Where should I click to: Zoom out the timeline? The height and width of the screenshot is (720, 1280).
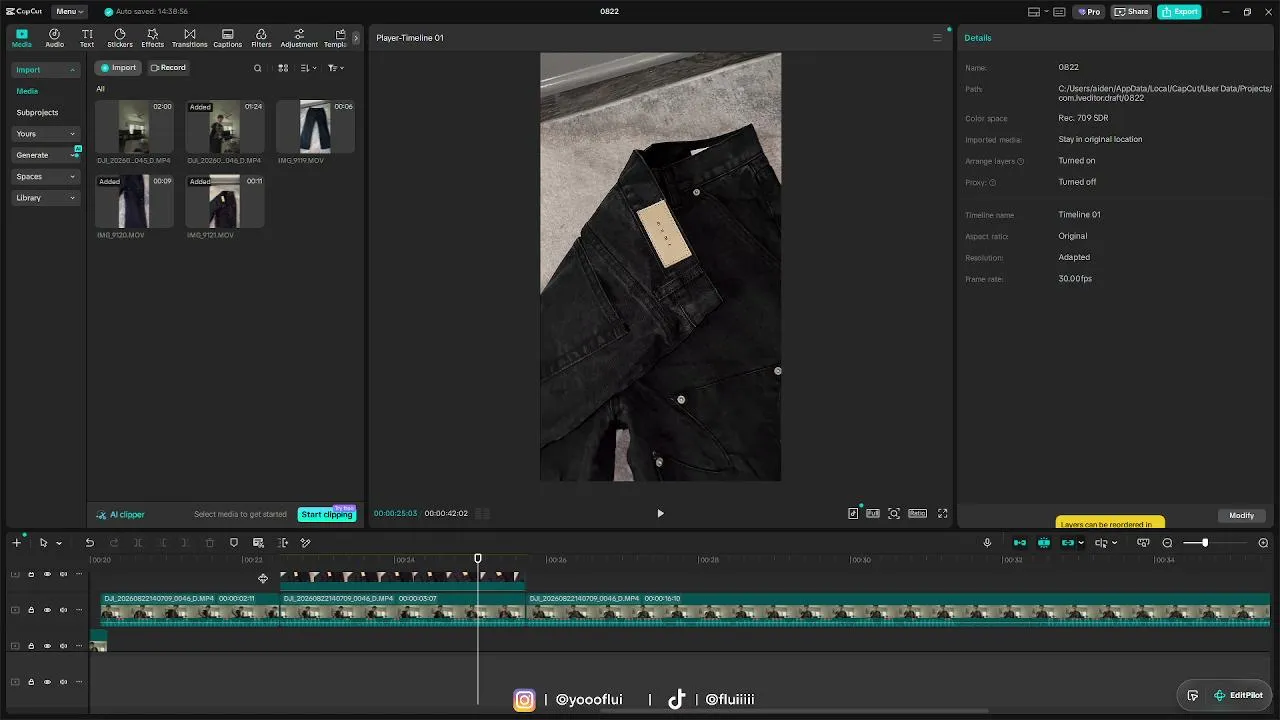coord(1167,543)
